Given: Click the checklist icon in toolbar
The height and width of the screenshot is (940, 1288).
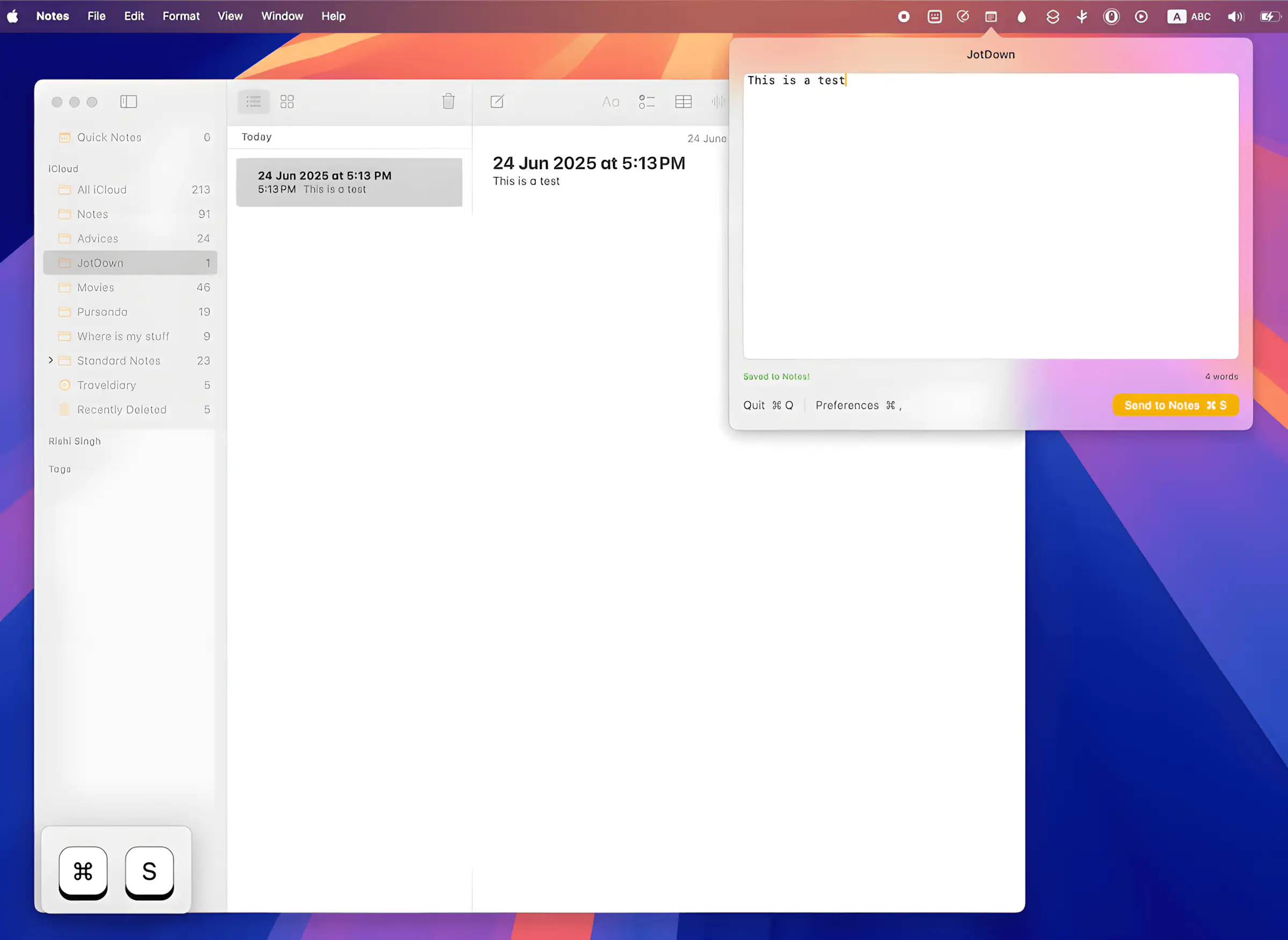Looking at the screenshot, I should (x=647, y=102).
